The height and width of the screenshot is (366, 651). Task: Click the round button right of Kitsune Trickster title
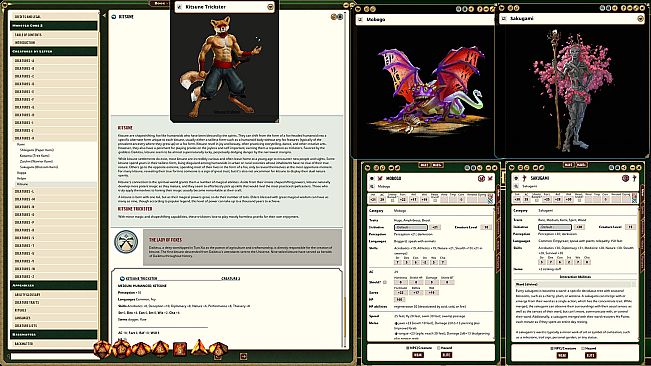tap(270, 7)
